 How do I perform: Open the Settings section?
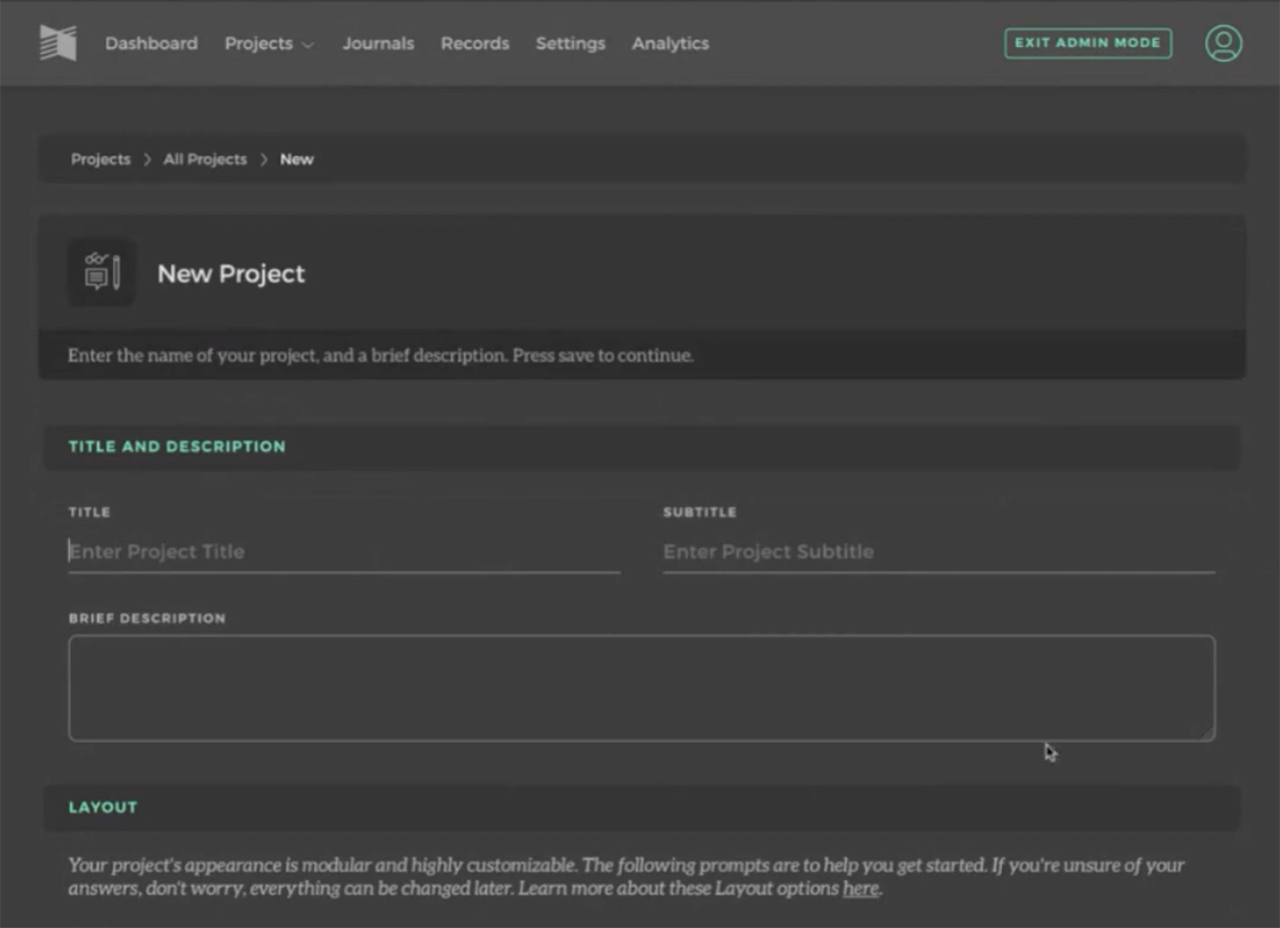[x=570, y=43]
